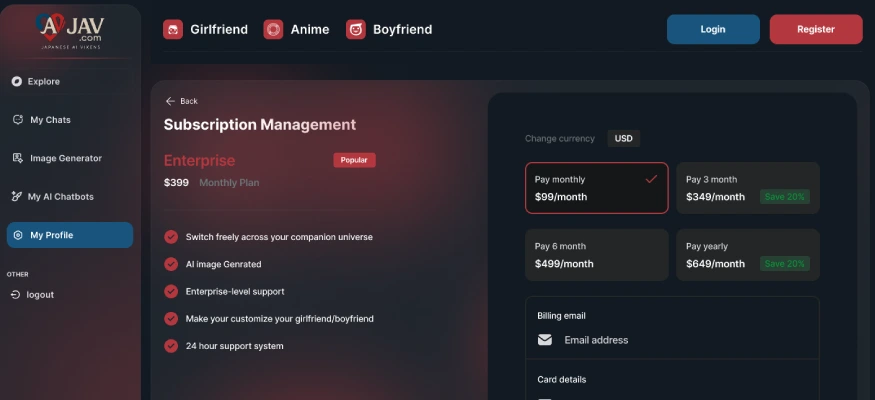Open My Profile in sidebar
This screenshot has width=875, height=400.
coord(69,235)
